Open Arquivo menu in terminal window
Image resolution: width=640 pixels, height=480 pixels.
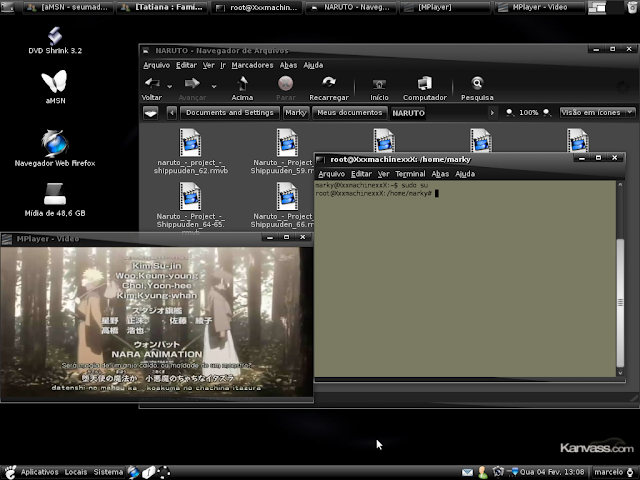331,174
